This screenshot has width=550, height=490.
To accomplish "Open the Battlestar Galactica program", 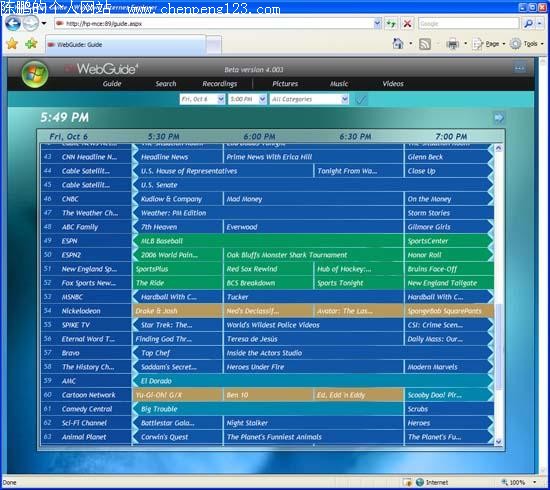I will (177, 423).
